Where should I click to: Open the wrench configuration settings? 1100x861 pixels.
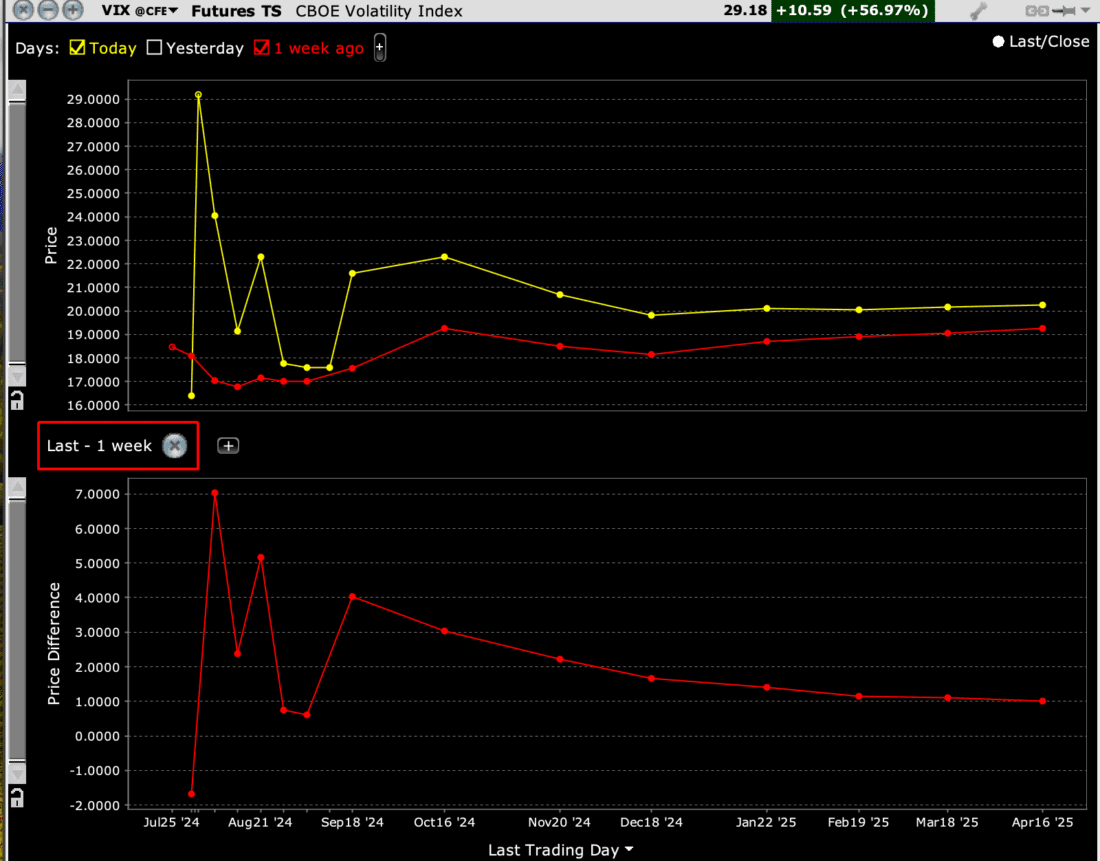979,11
